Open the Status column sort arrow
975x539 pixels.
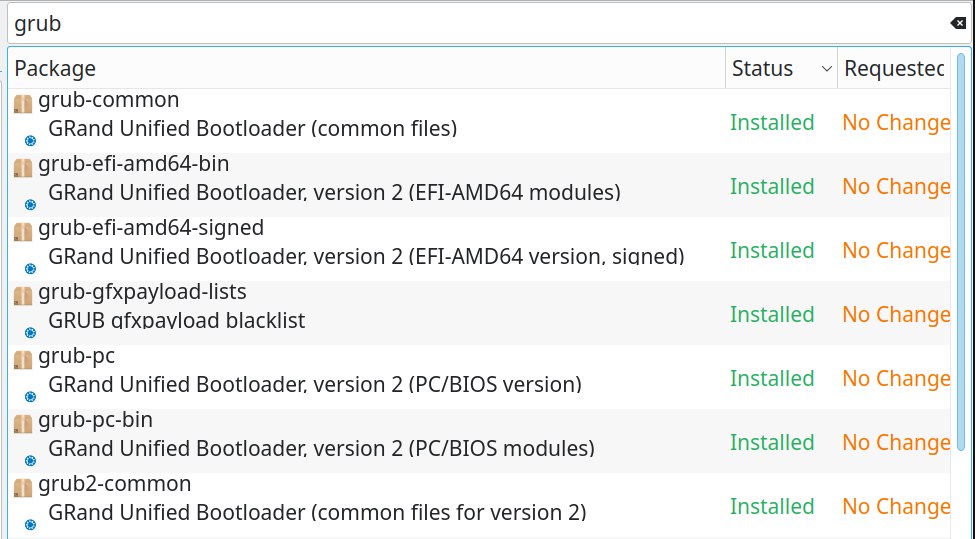826,68
